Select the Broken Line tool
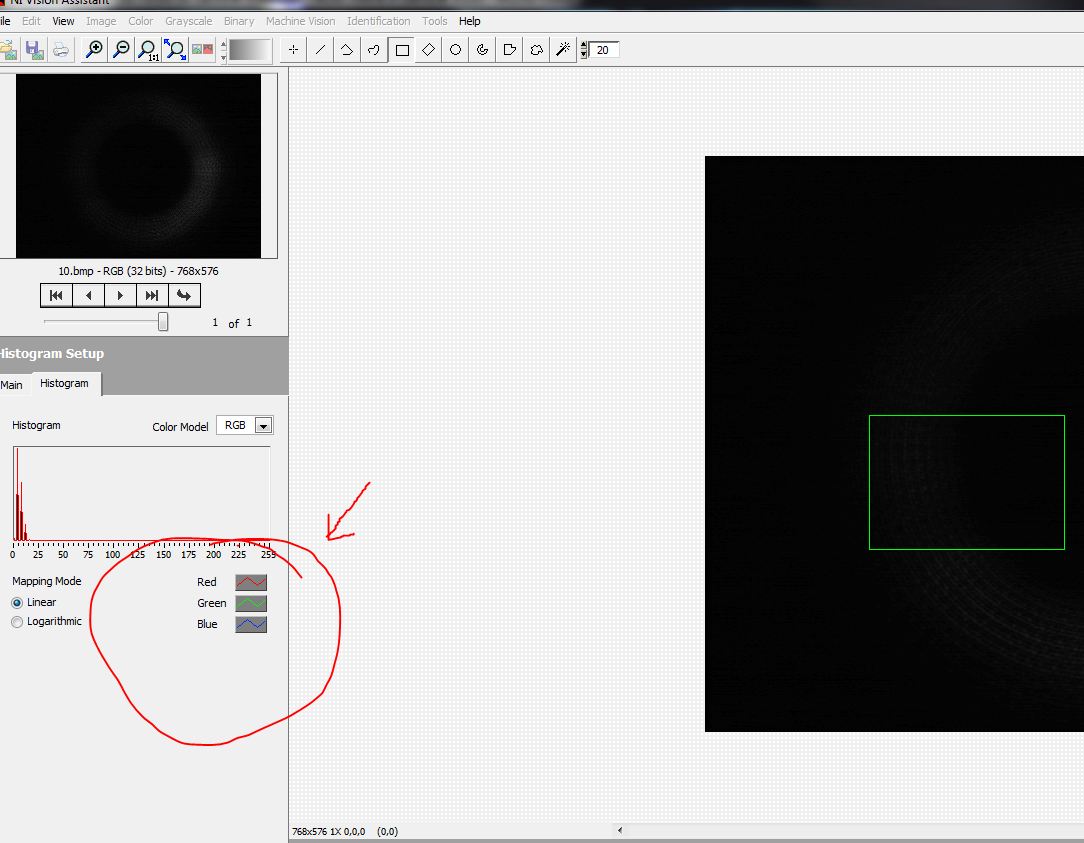This screenshot has height=843, width=1084. [x=347, y=50]
